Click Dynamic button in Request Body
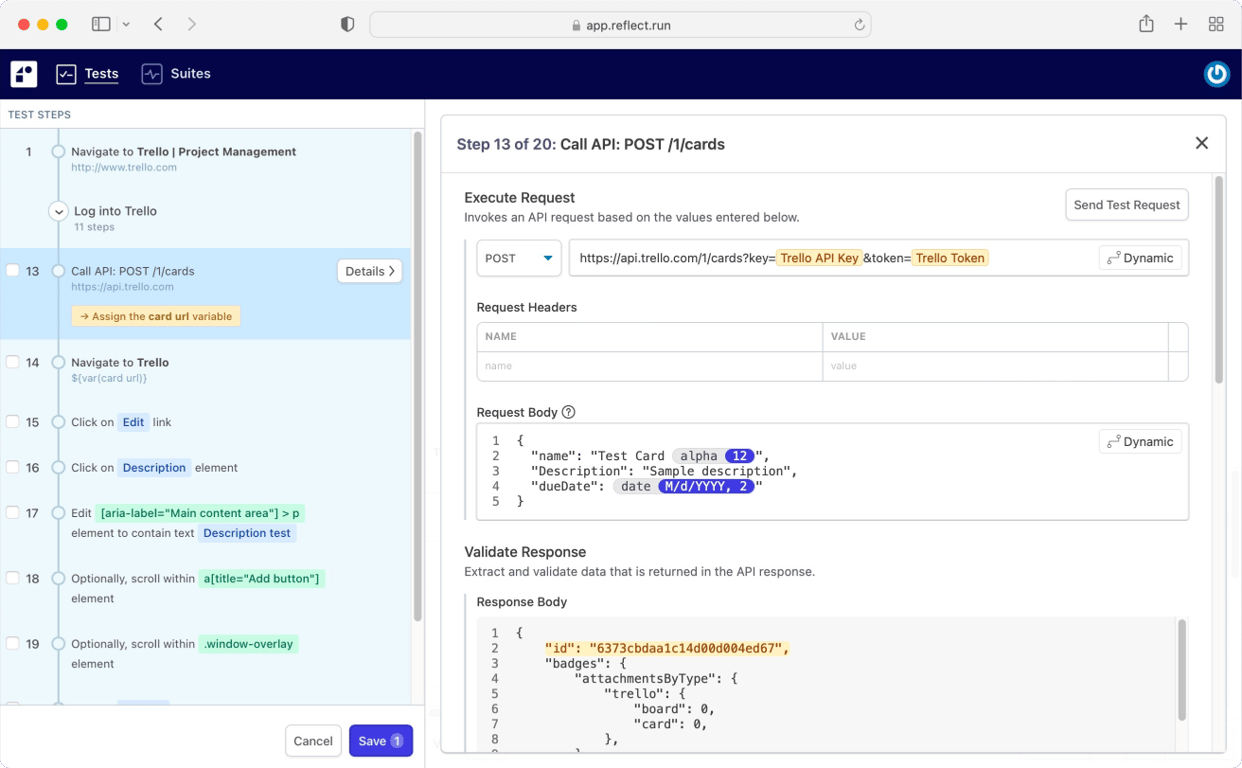 point(1140,442)
